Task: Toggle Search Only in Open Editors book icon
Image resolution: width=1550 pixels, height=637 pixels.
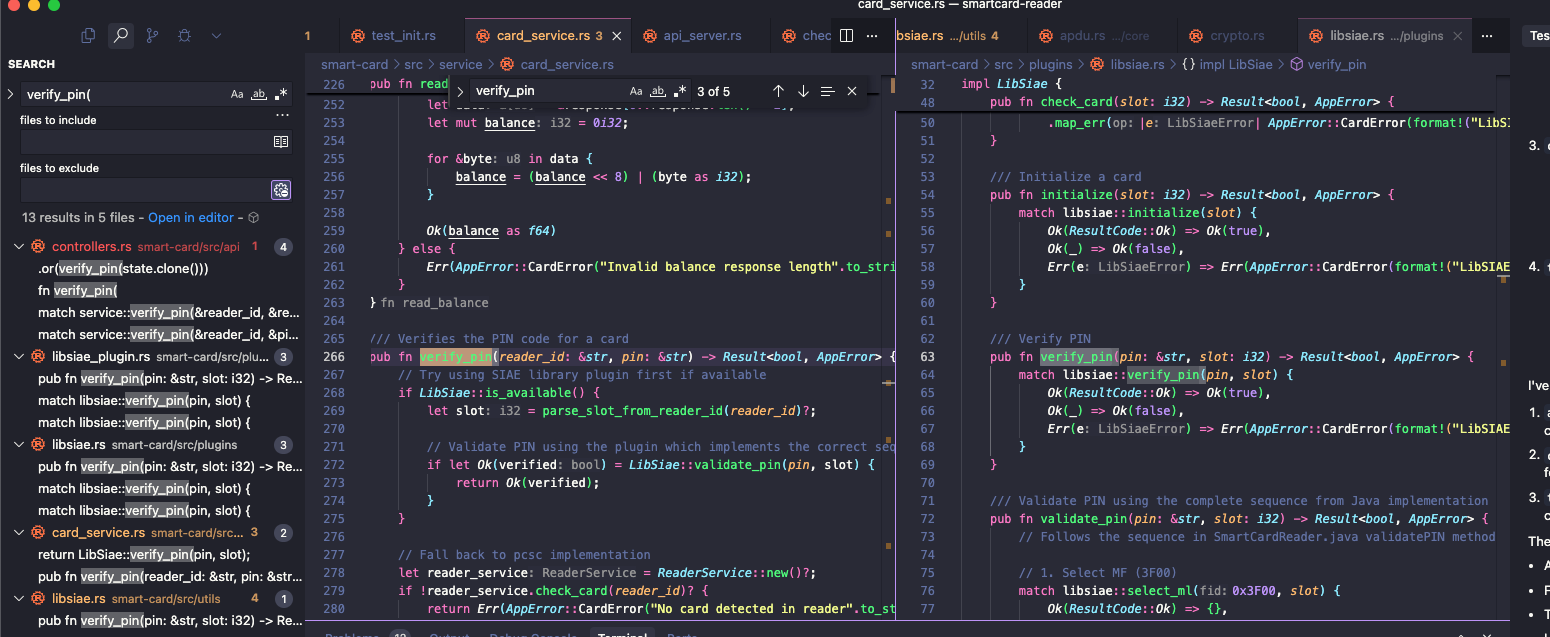Action: point(281,142)
